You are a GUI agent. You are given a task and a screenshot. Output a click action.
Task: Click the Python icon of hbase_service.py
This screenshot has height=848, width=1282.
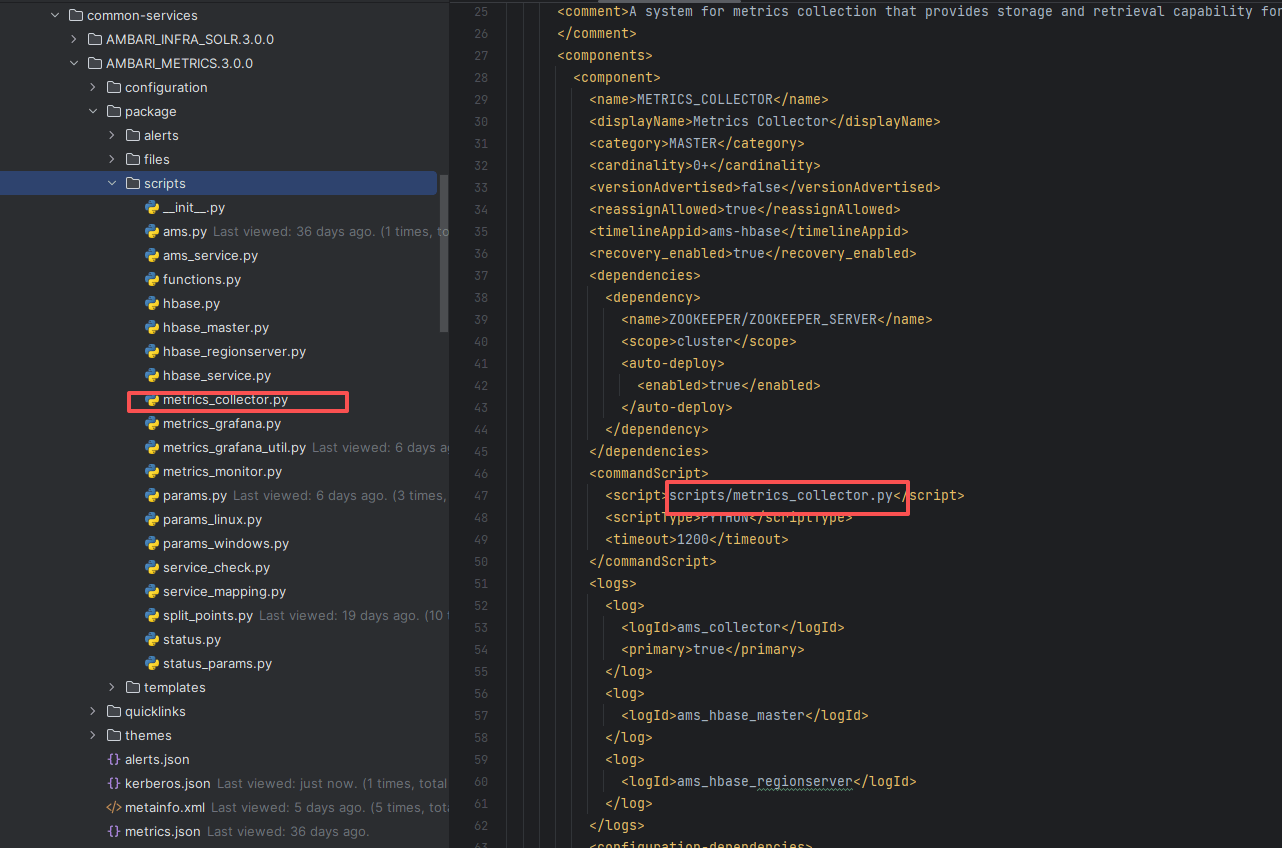click(x=152, y=376)
